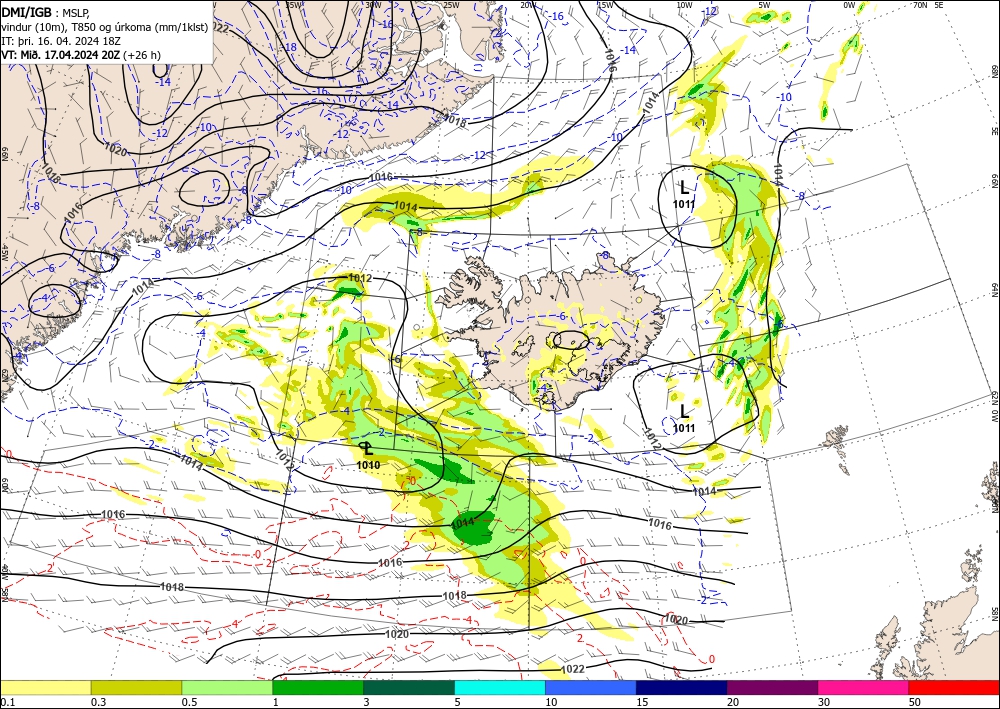Click the '15W' longitude label at top
Screen dimensions: 1000x709
click(x=605, y=5)
